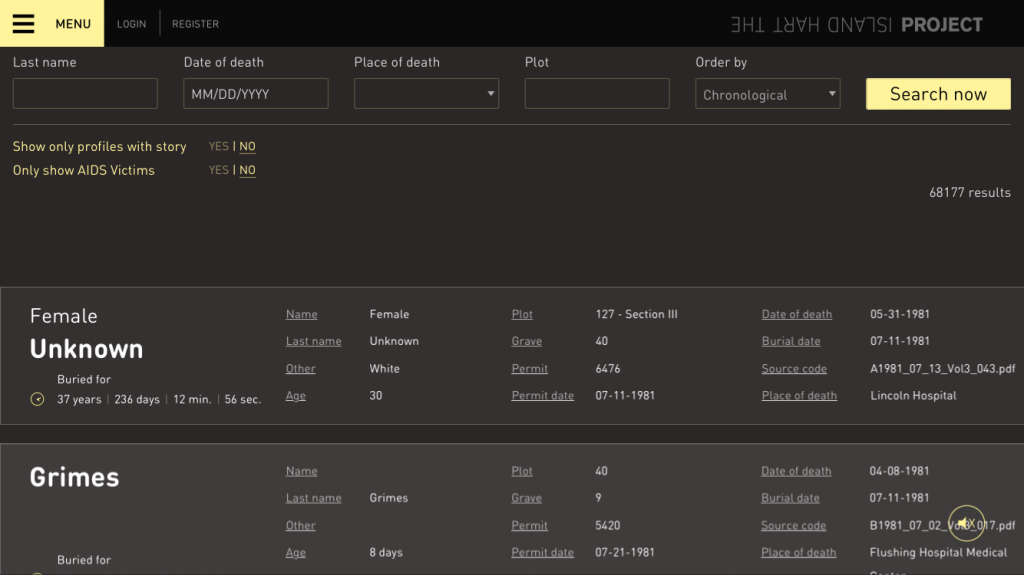Expand the Order by Chronological dropdown
The width and height of the screenshot is (1024, 575).
tap(767, 95)
